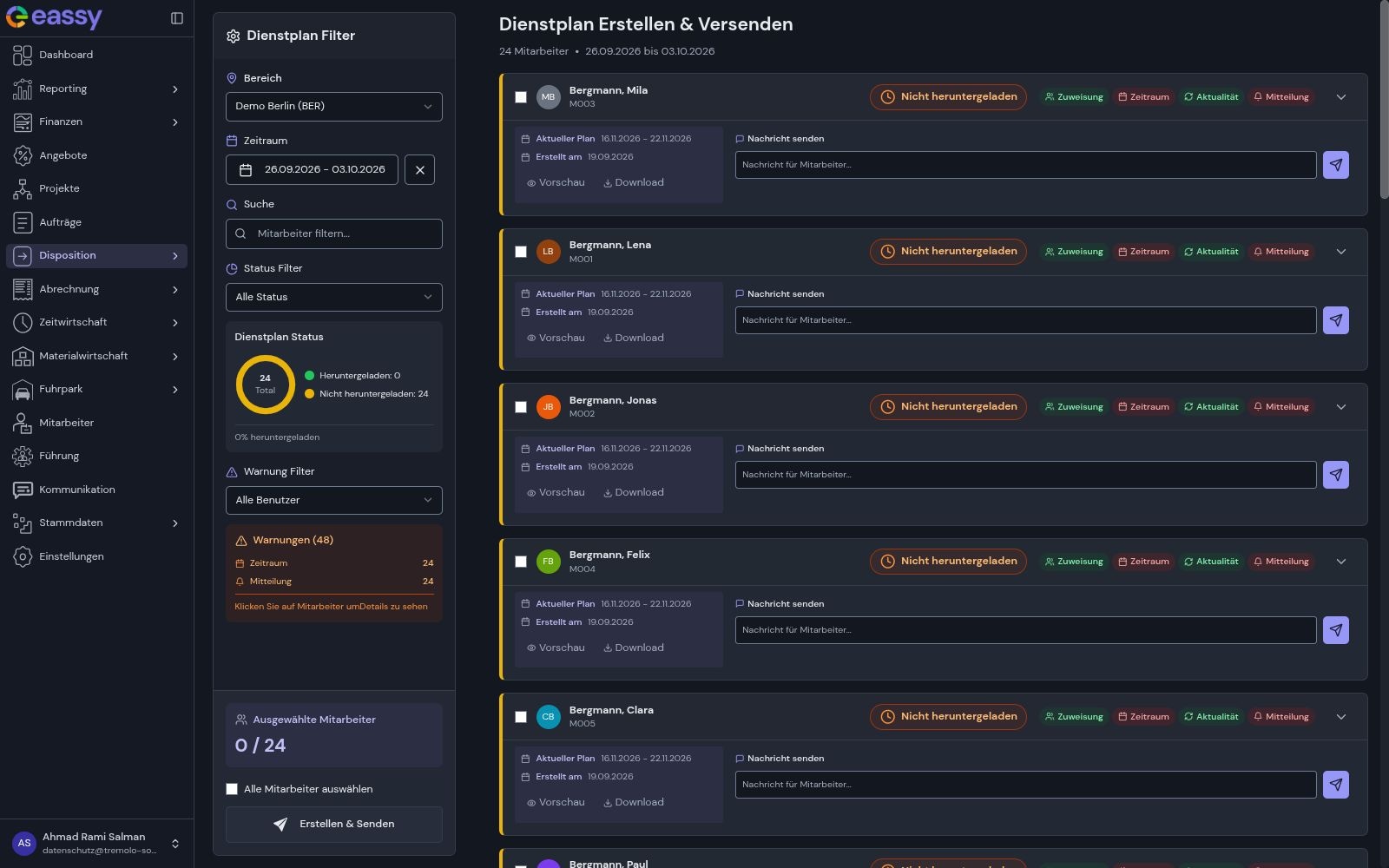
Task: Select Bergmann, Felix checkbox
Action: pyautogui.click(x=521, y=562)
